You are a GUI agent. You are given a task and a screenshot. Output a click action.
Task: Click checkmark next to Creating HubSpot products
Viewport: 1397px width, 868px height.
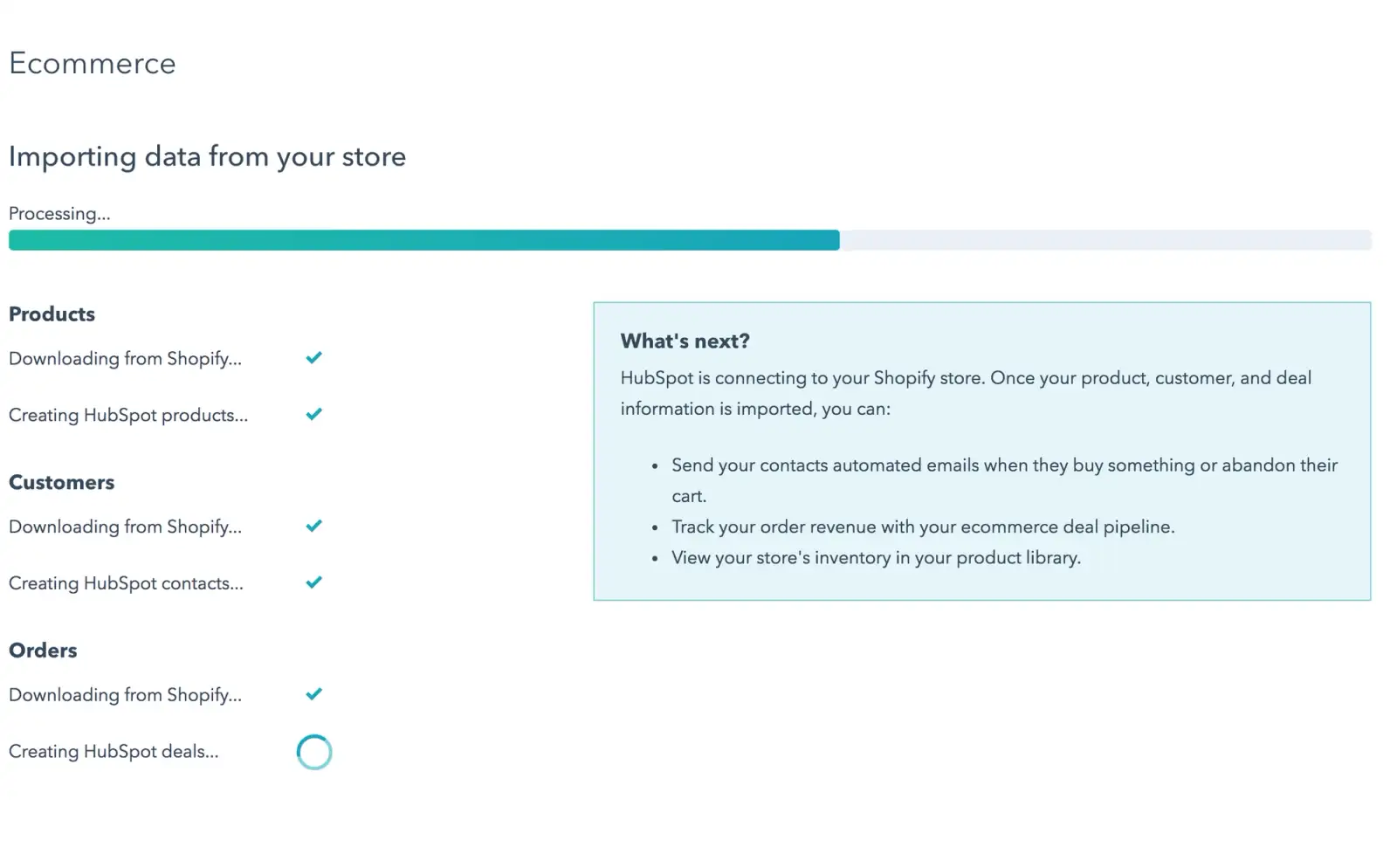tap(314, 415)
